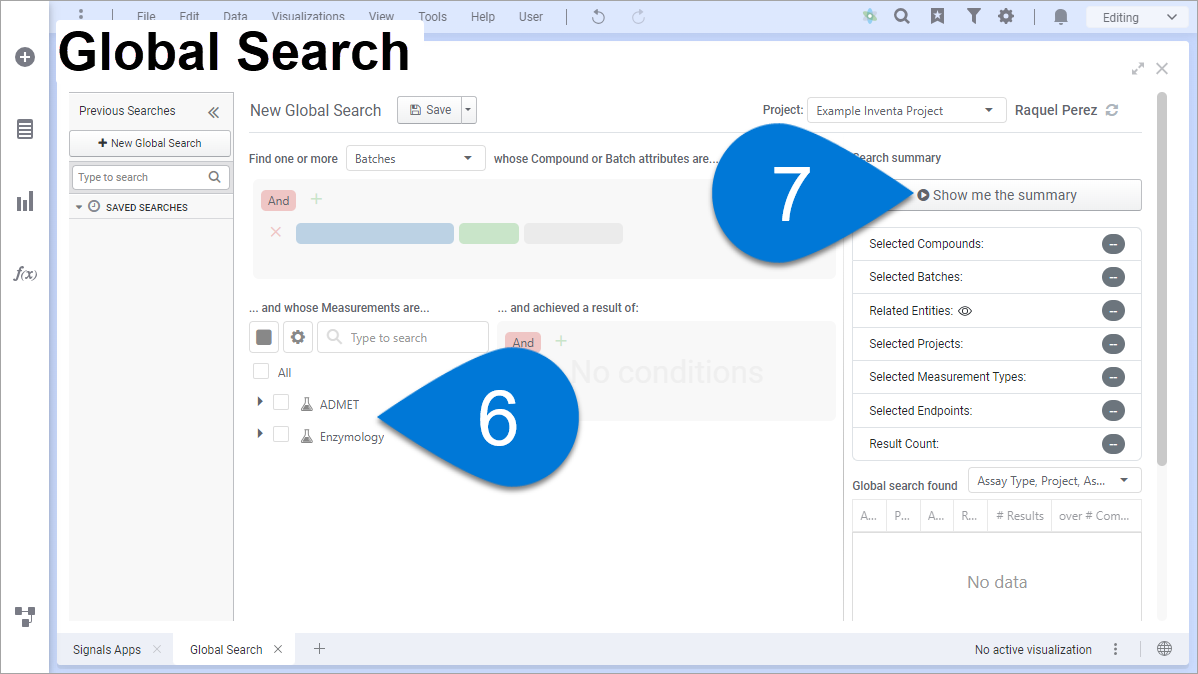Open the Assay Type, Project grouping dropdown
Image resolution: width=1198 pixels, height=674 pixels.
coord(1054,481)
